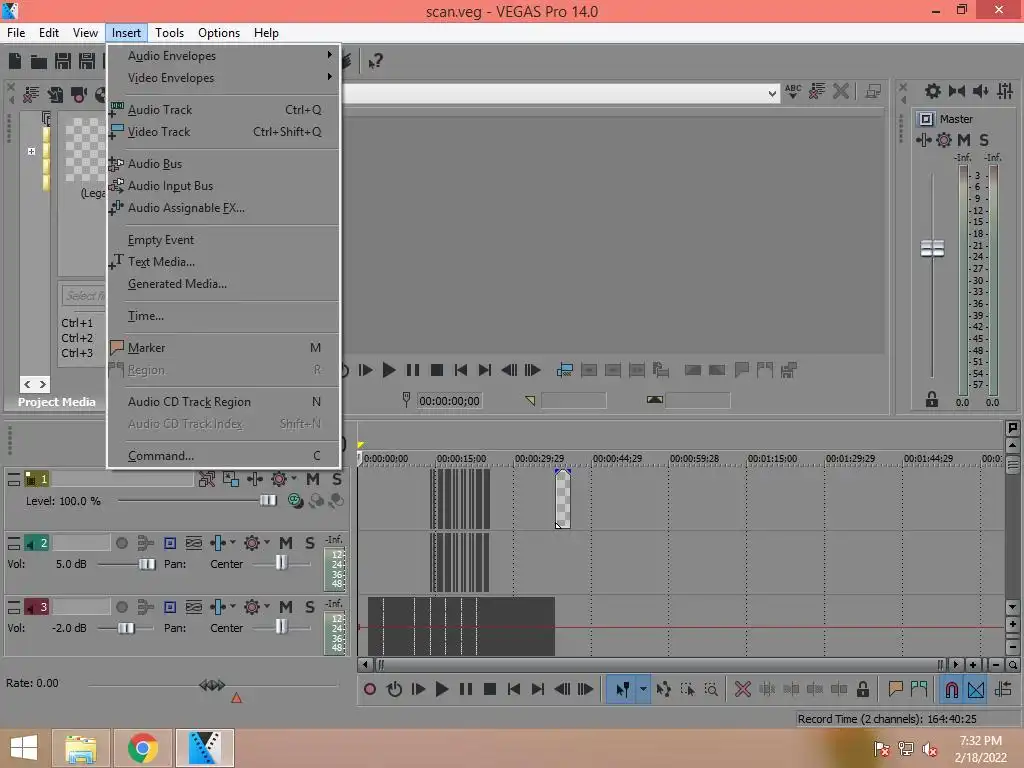Select Audio CD Track Region menu entry
Image resolution: width=1024 pixels, height=768 pixels.
point(223,402)
